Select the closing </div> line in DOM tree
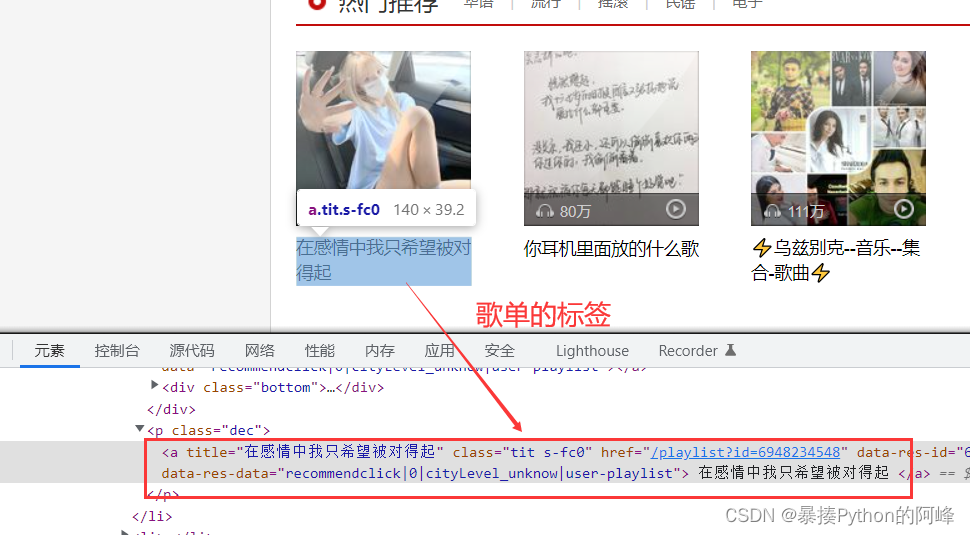The width and height of the screenshot is (970, 535). (x=171, y=409)
